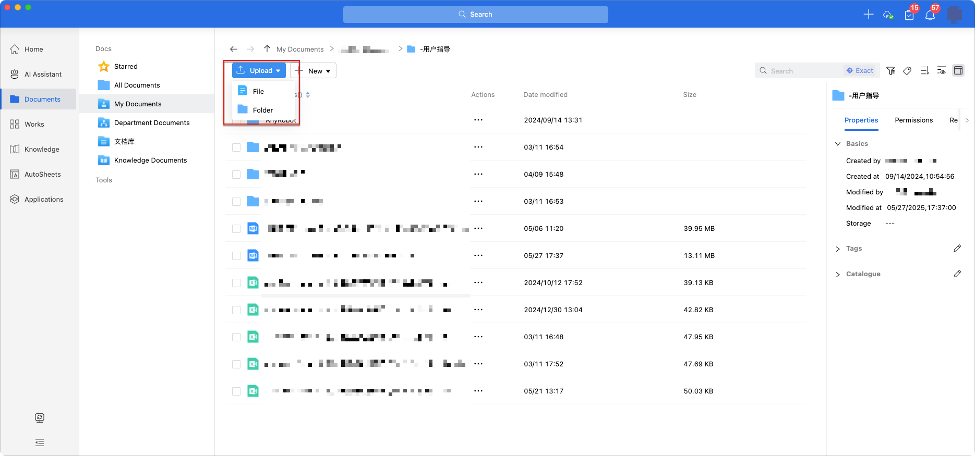Open the task clipboard icon with badge
Image resolution: width=976 pixels, height=456 pixels.
(909, 15)
